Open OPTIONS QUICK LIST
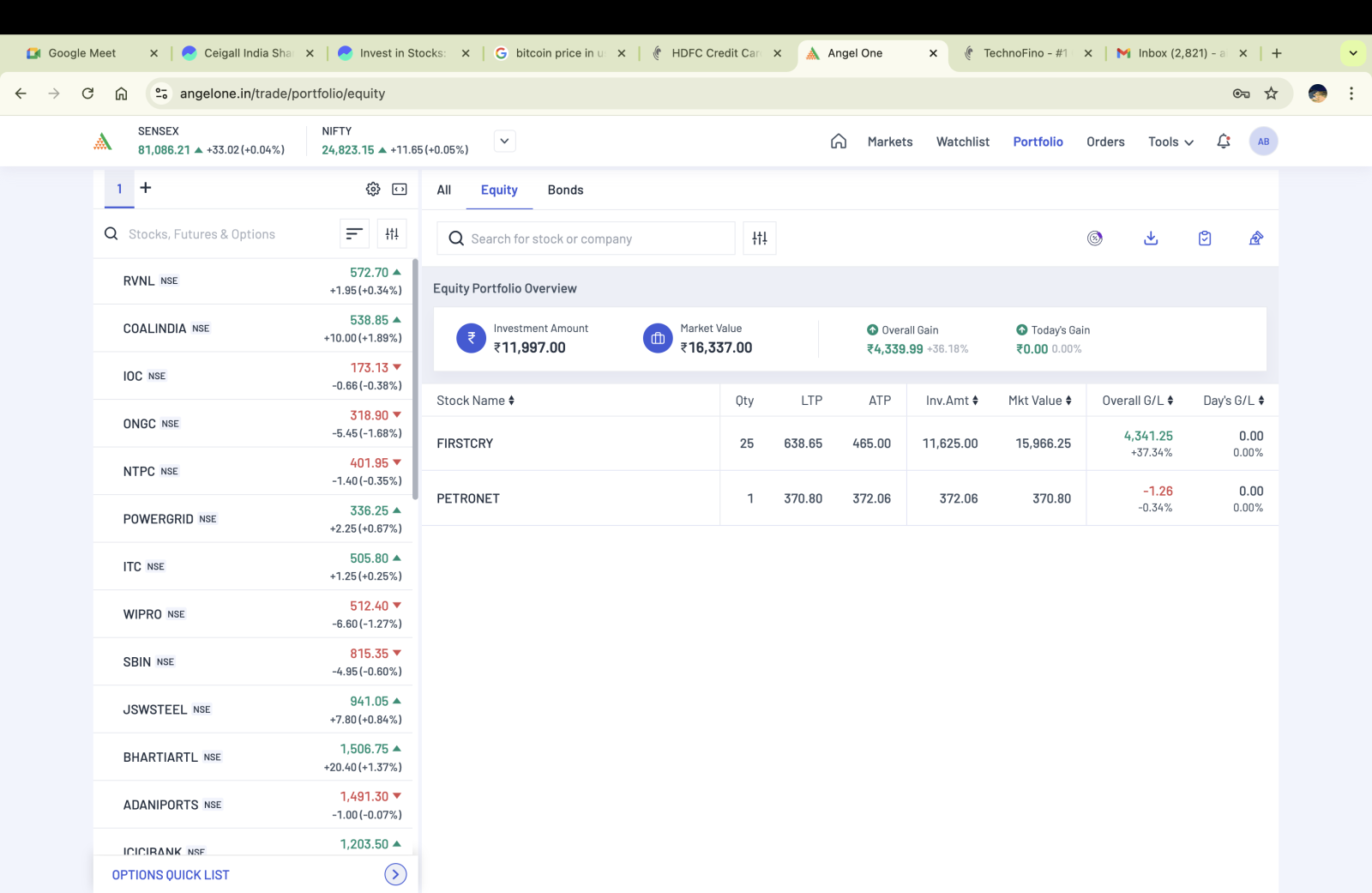Viewport: 1372px width, 893px height. tap(171, 875)
